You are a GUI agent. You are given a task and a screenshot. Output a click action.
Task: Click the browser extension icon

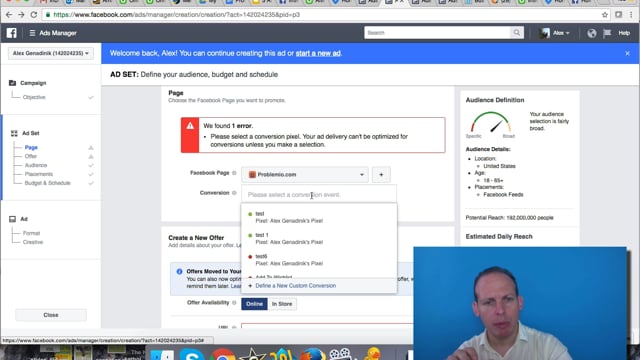point(619,15)
